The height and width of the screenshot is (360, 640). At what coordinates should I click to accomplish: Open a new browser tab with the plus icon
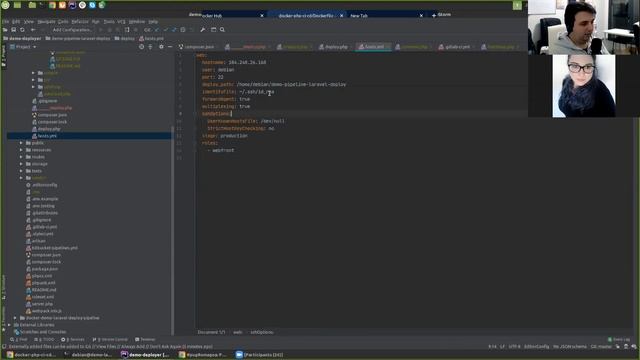coord(433,16)
